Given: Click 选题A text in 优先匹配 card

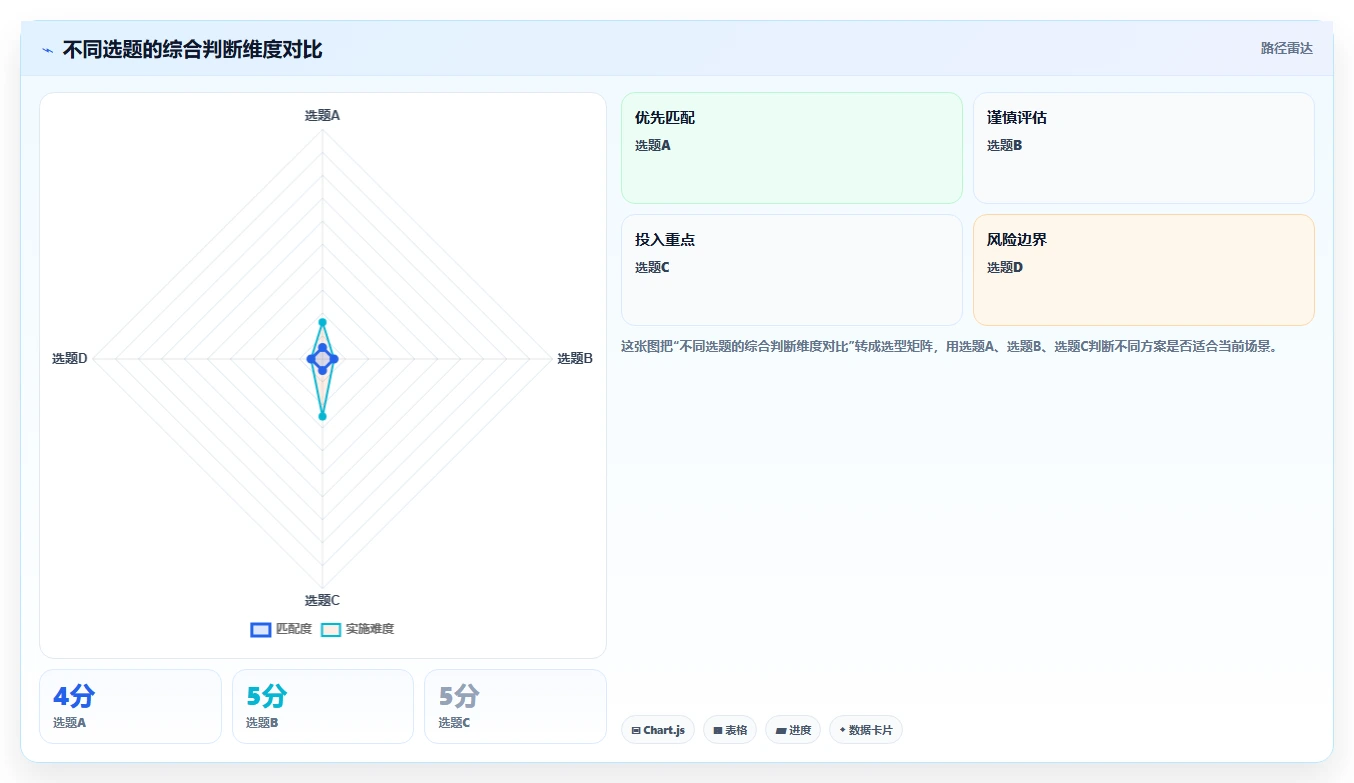Looking at the screenshot, I should click(x=653, y=145).
